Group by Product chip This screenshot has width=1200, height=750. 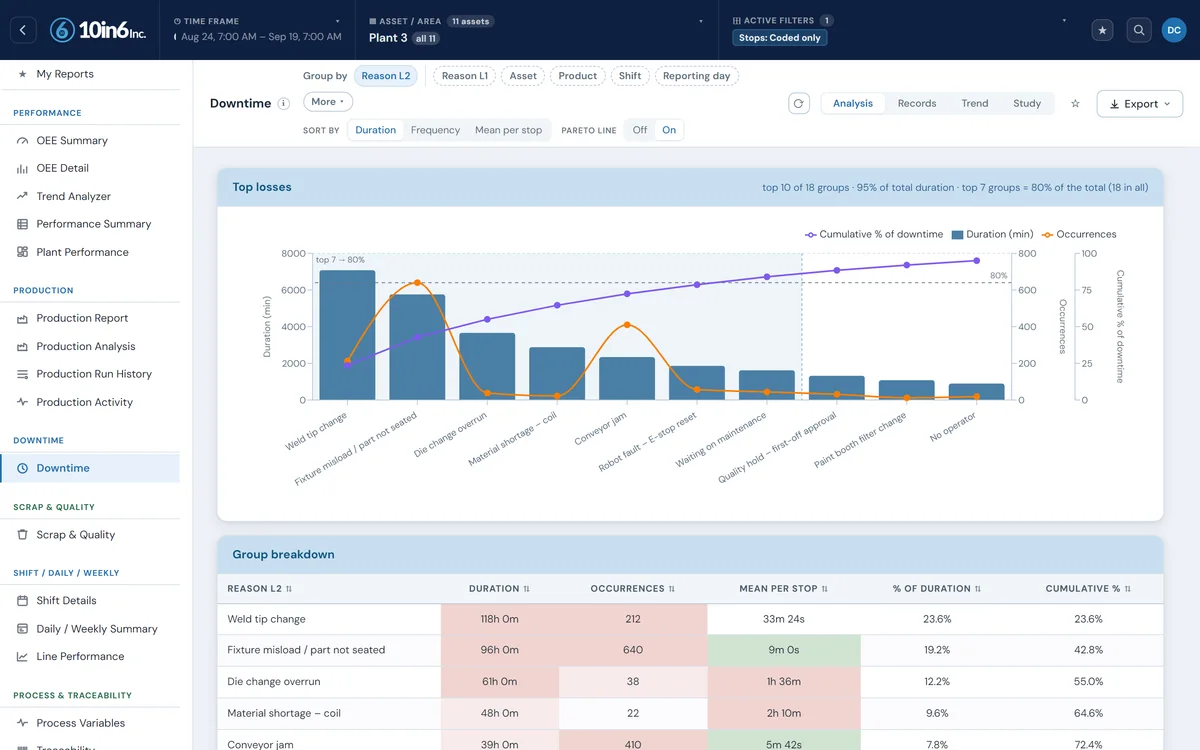coord(578,76)
